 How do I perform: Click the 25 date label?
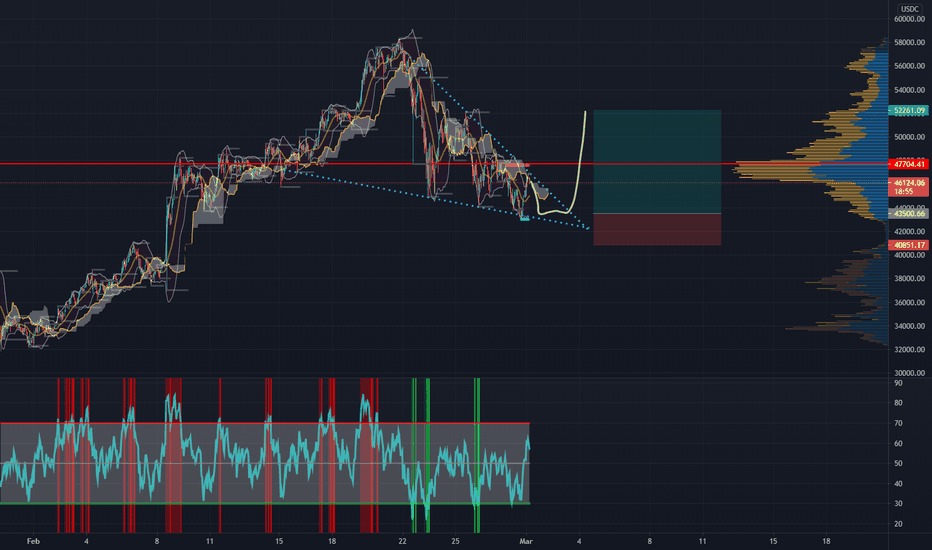[455, 541]
